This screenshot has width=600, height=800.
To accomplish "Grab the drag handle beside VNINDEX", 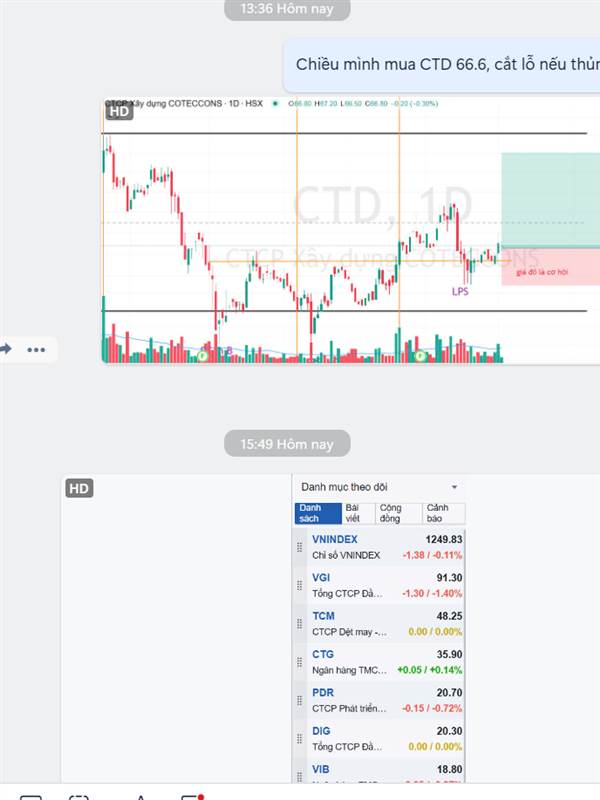I will [x=299, y=547].
